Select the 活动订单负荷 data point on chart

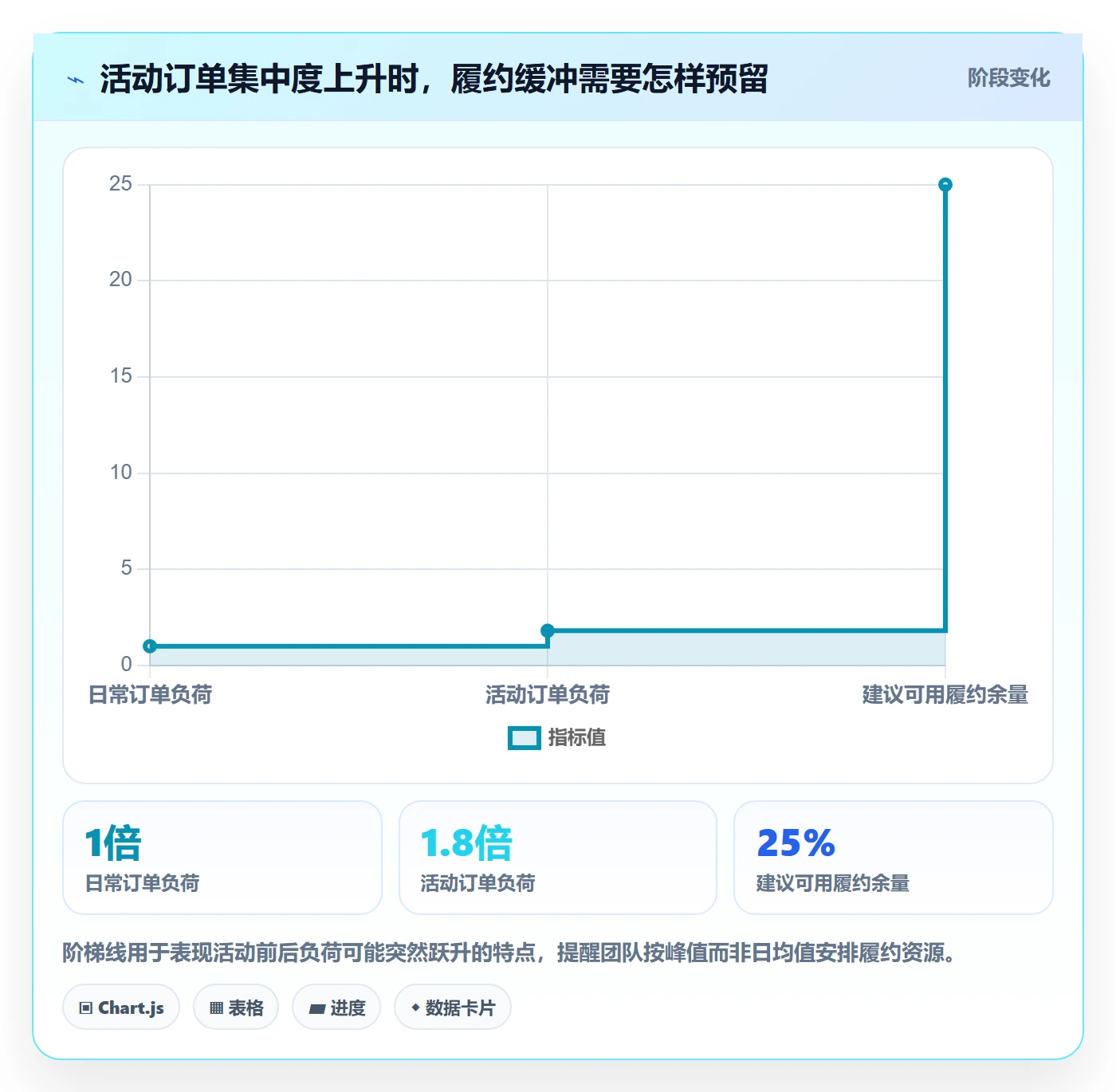548,631
